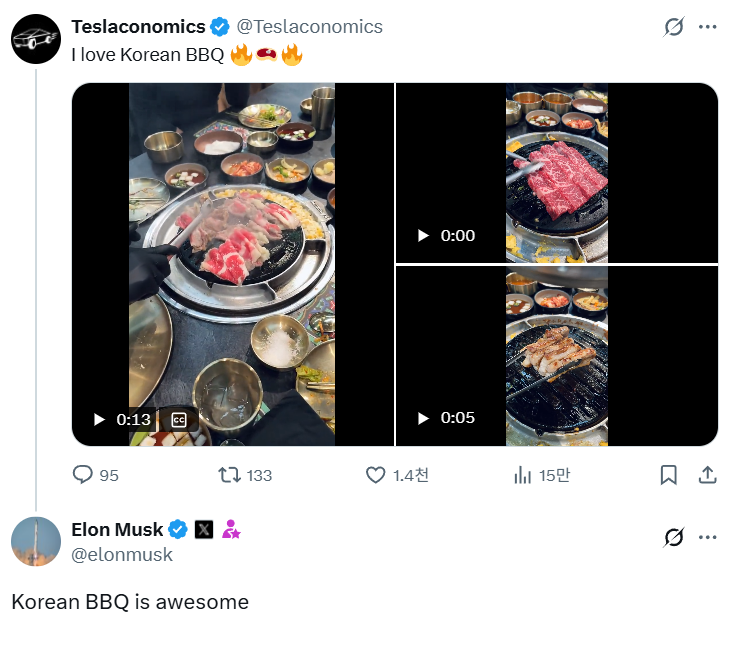Viewport: 732px width, 651px height.
Task: Repost the Korean BBQ tweet
Action: (x=230, y=475)
